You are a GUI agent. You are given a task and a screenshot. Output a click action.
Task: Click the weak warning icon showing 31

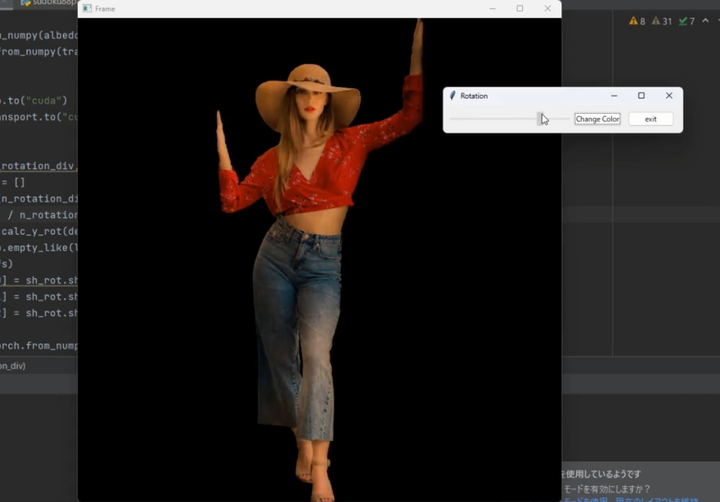(656, 21)
